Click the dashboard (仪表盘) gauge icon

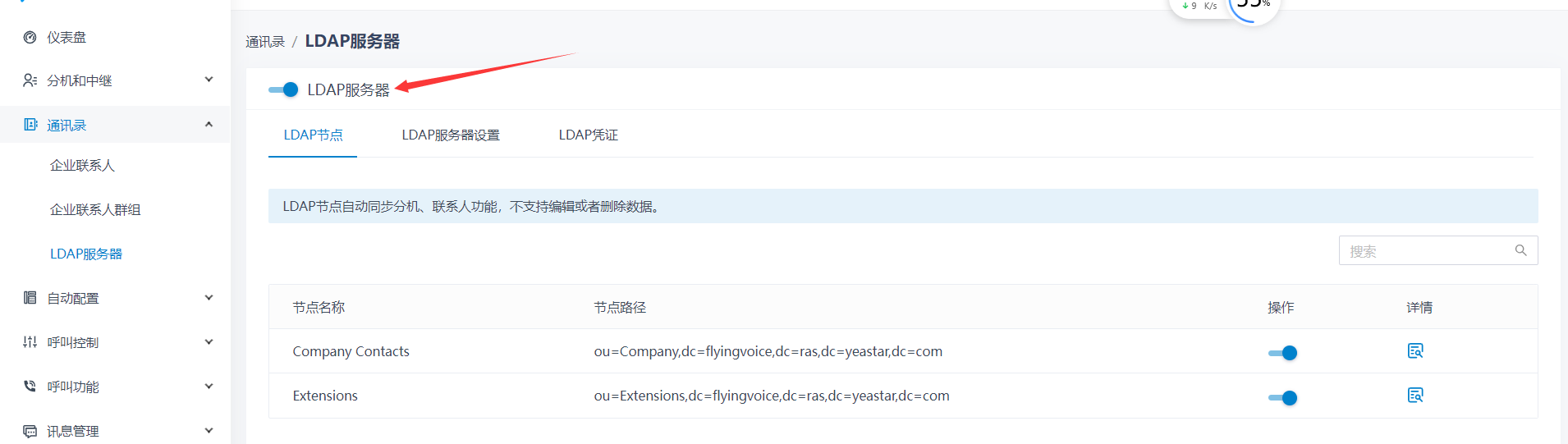30,37
